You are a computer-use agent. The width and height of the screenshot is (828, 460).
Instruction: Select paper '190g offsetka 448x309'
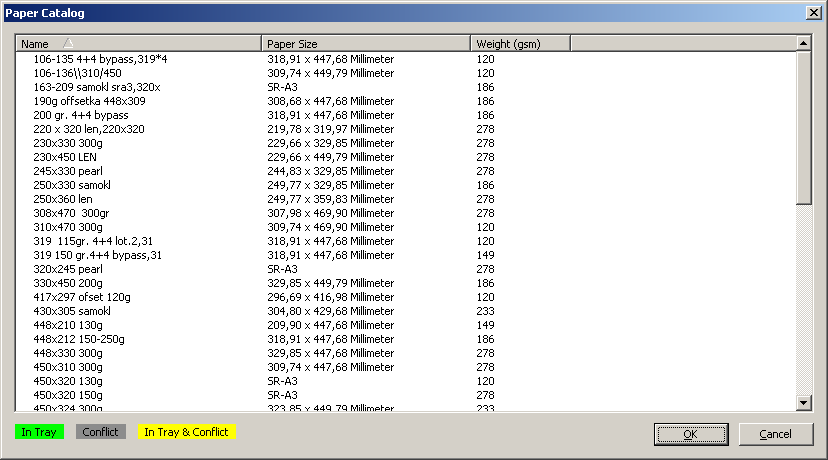point(89,101)
